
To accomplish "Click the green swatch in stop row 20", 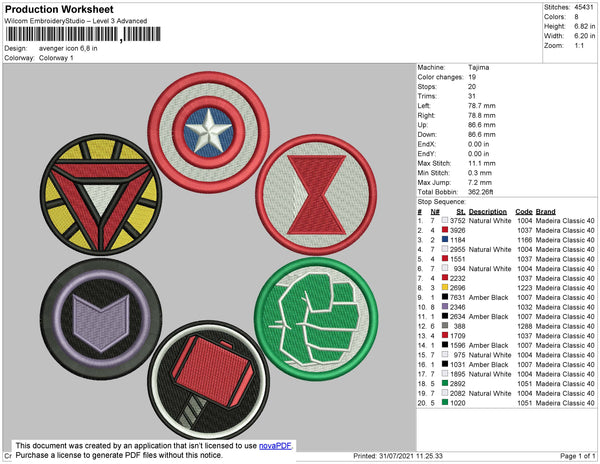I will tap(445, 402).
